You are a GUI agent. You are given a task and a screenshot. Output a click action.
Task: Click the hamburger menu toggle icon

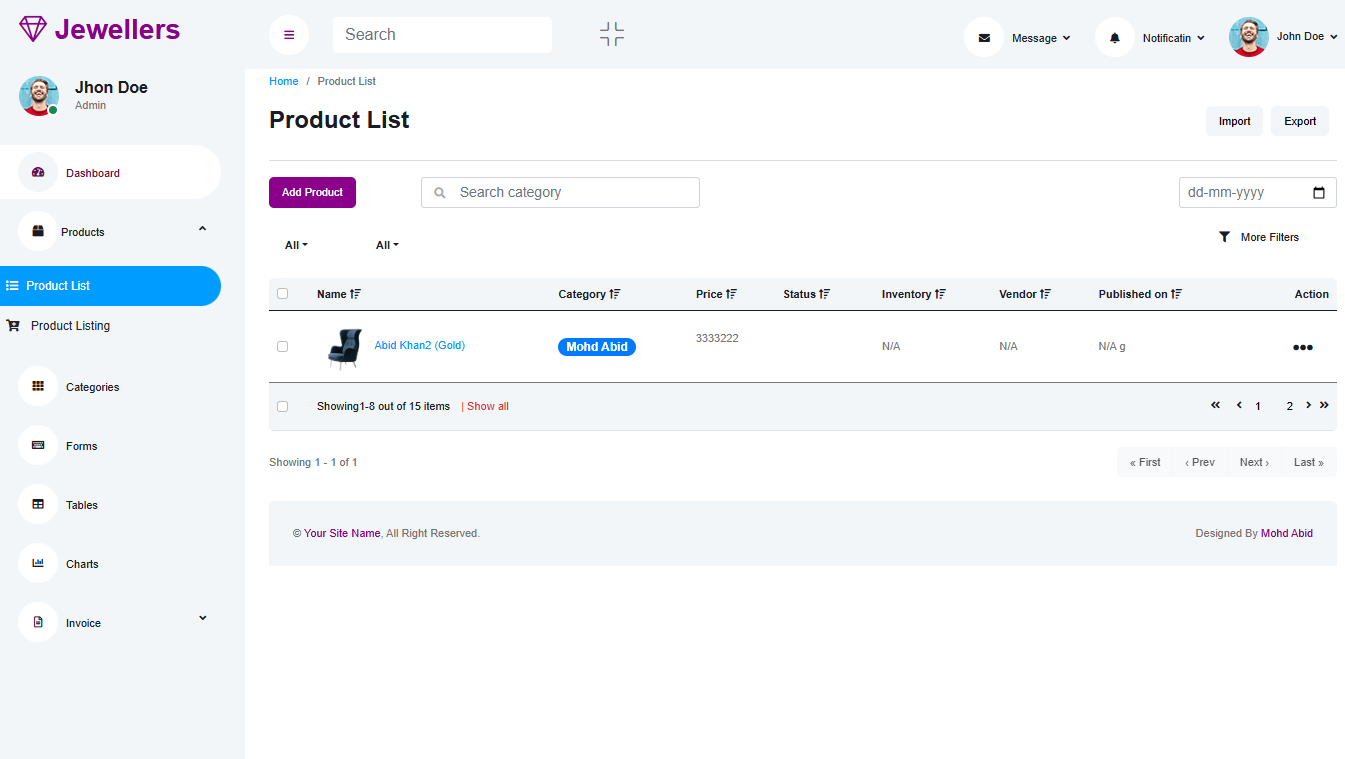click(289, 35)
